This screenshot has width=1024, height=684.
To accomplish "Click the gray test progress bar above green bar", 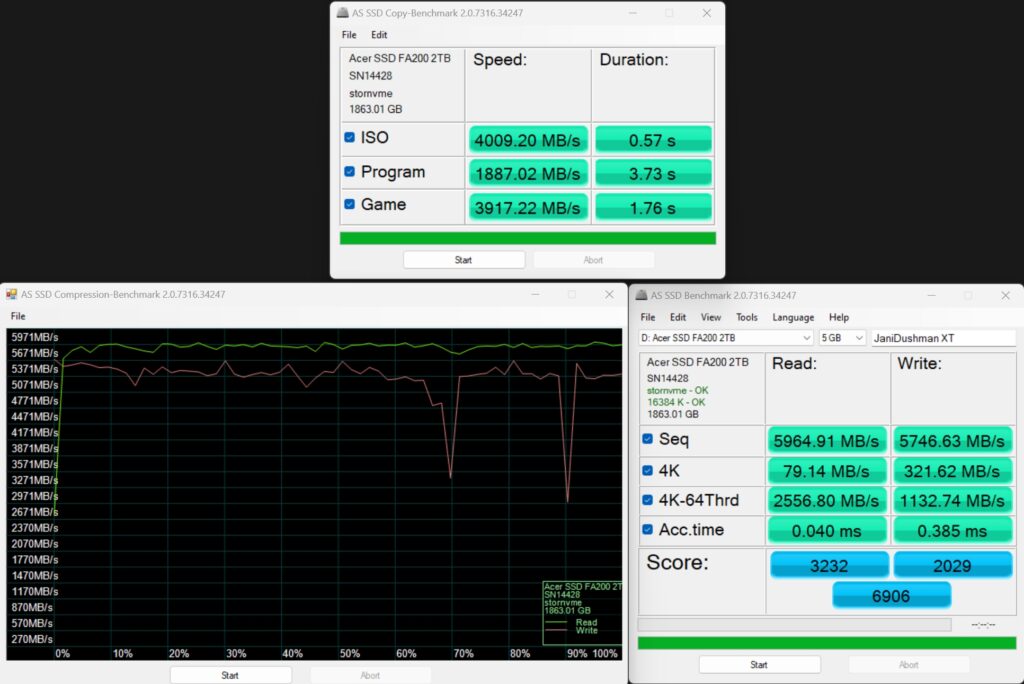I will 794,625.
